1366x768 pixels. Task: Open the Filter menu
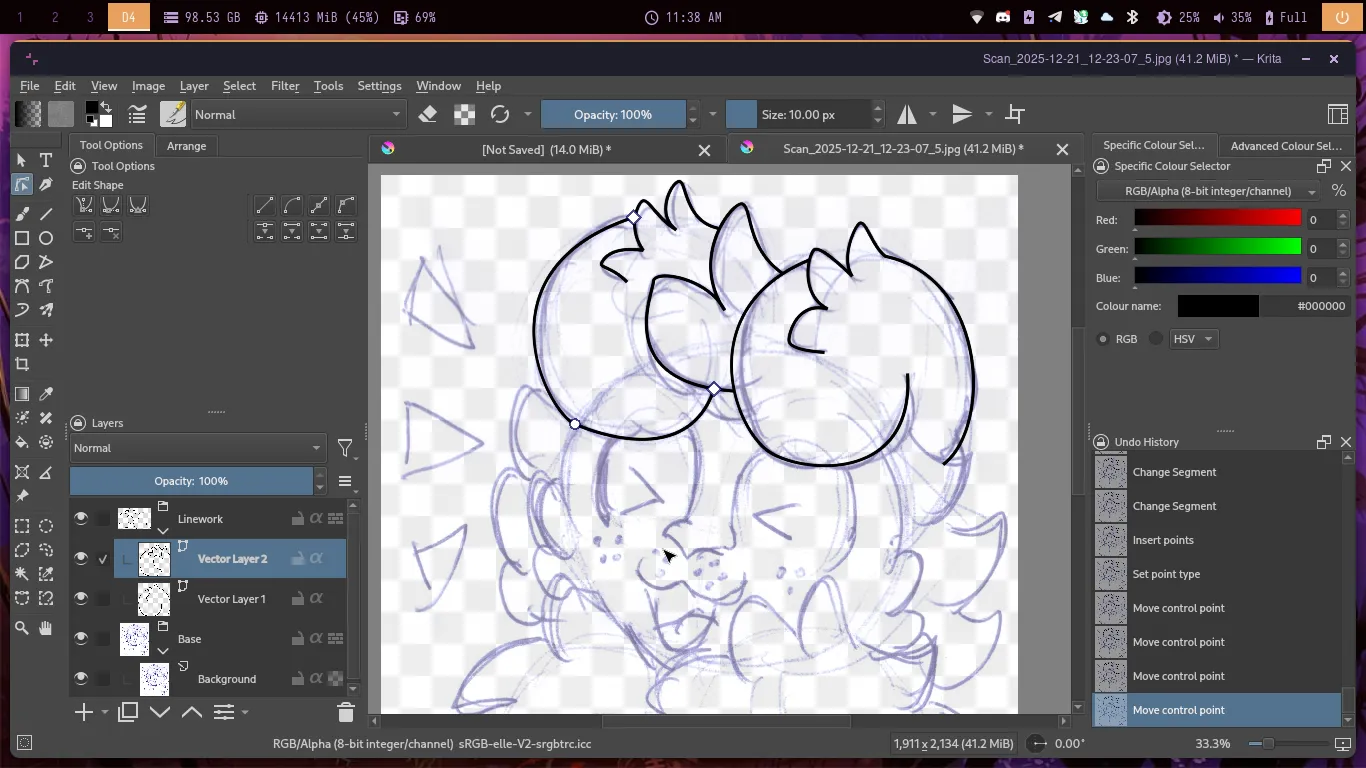pyautogui.click(x=285, y=86)
